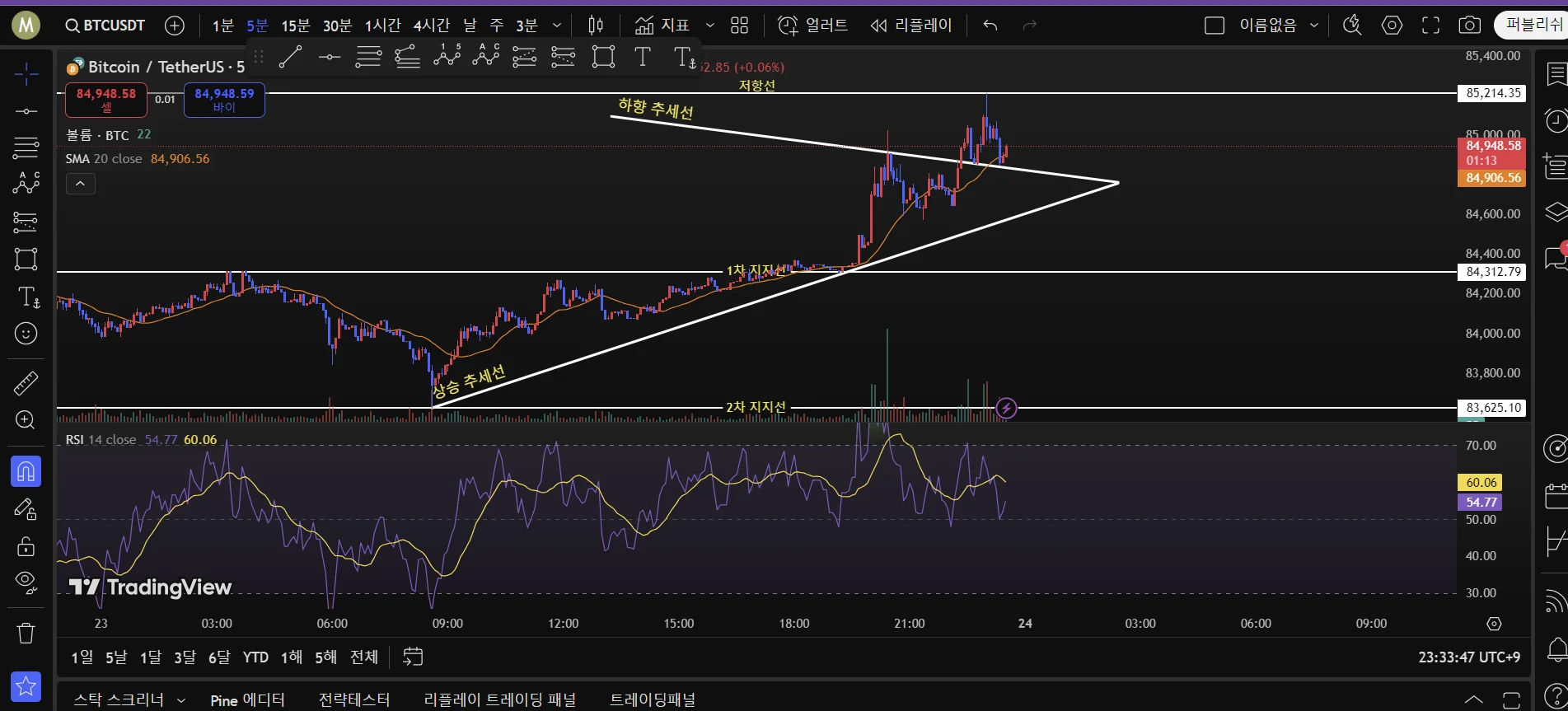Open the watchlist panel in right sidebar
The image size is (1568, 711).
[1556, 75]
